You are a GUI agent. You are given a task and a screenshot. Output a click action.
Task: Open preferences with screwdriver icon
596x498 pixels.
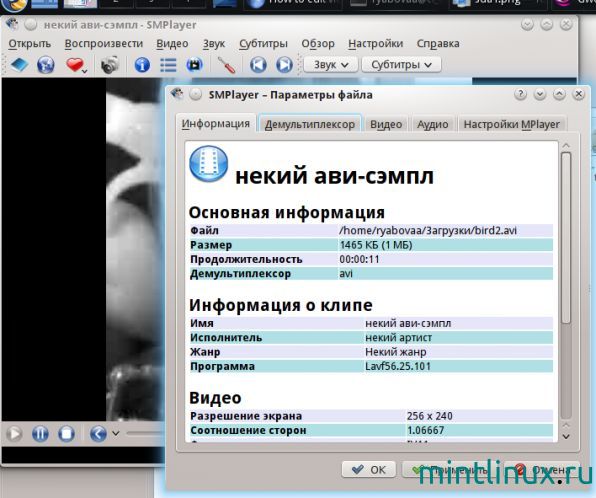tap(226, 65)
